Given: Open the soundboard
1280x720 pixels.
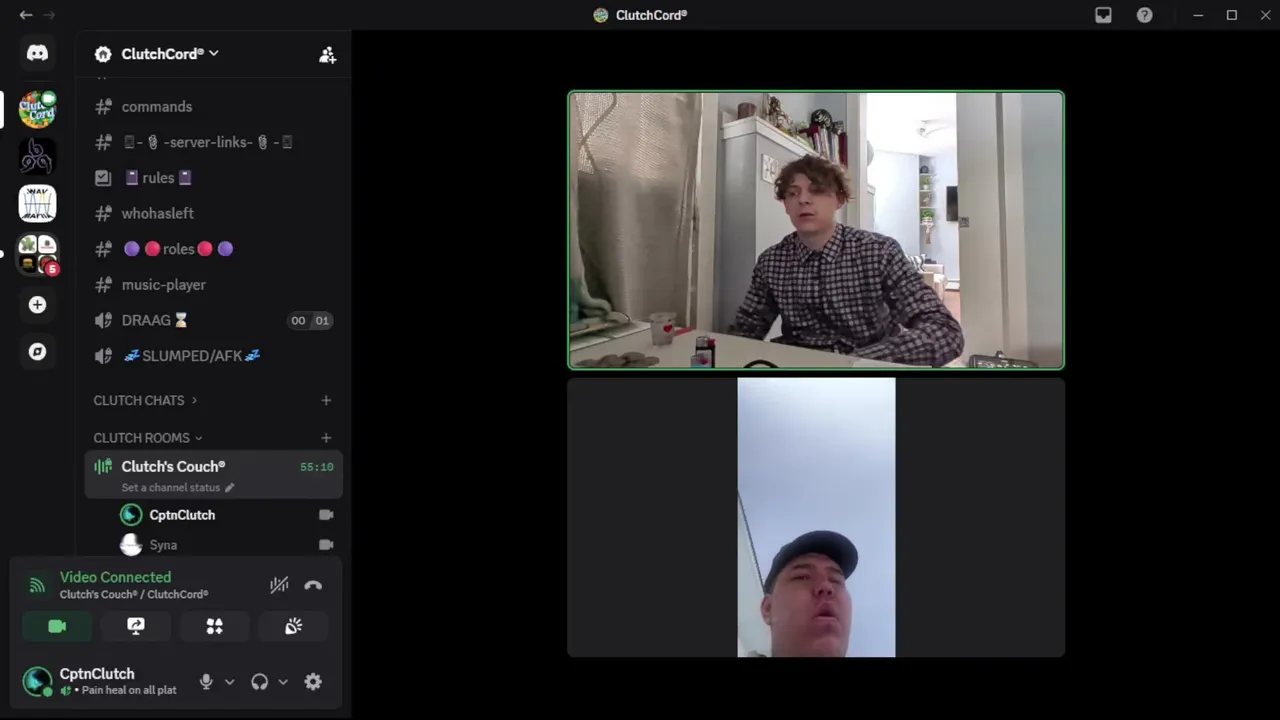Looking at the screenshot, I should pos(293,626).
